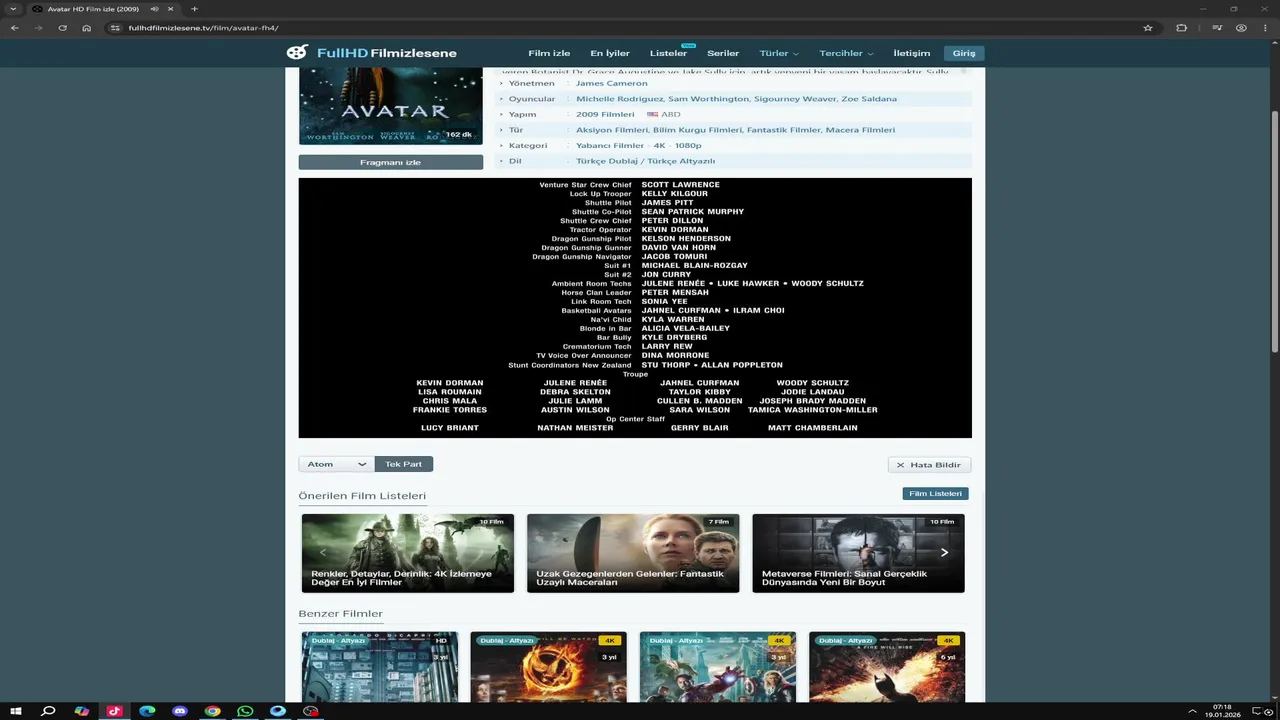
Task: Open Michelle Rodriguez actor link
Action: pos(619,99)
